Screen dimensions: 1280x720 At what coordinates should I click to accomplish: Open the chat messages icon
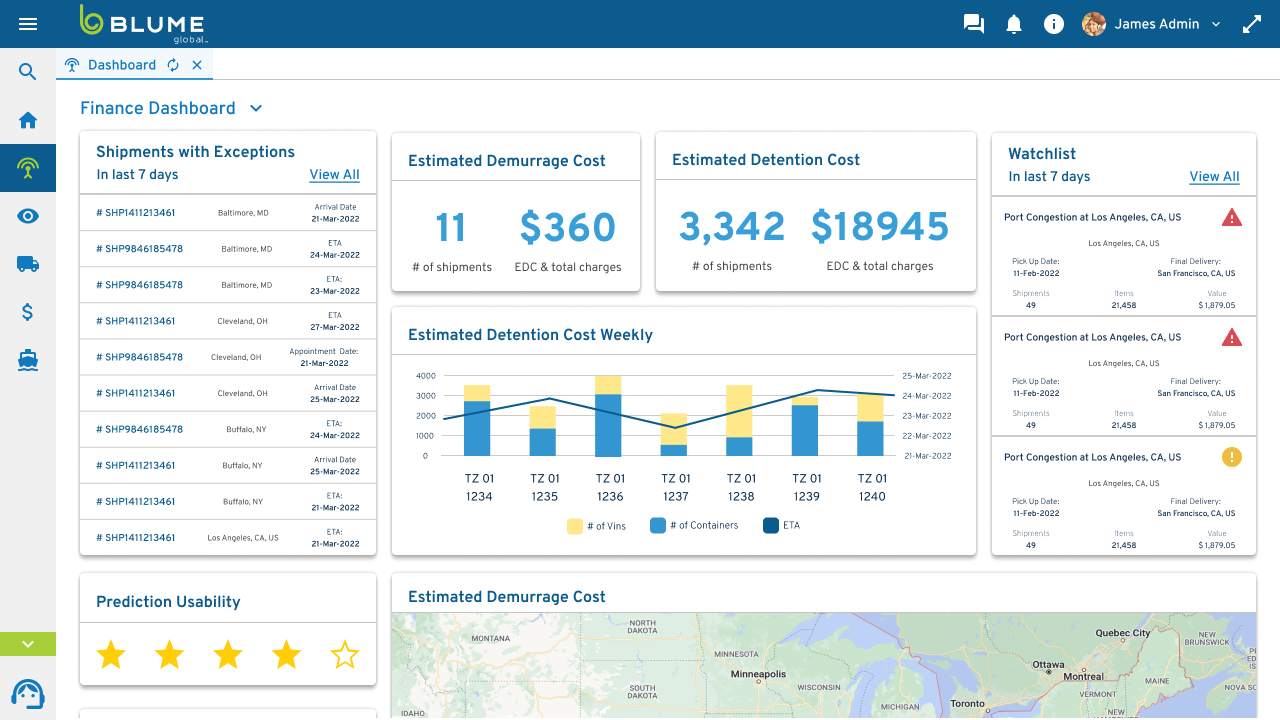[974, 24]
